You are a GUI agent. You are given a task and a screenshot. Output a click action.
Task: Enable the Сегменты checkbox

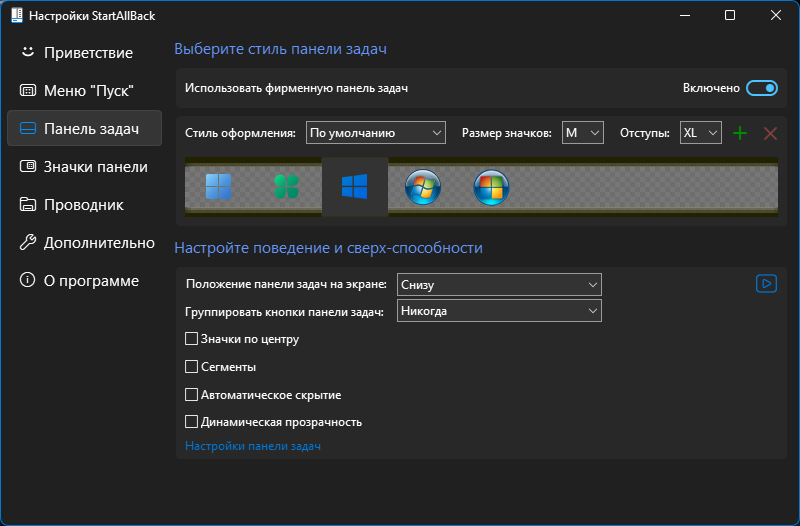(x=191, y=366)
